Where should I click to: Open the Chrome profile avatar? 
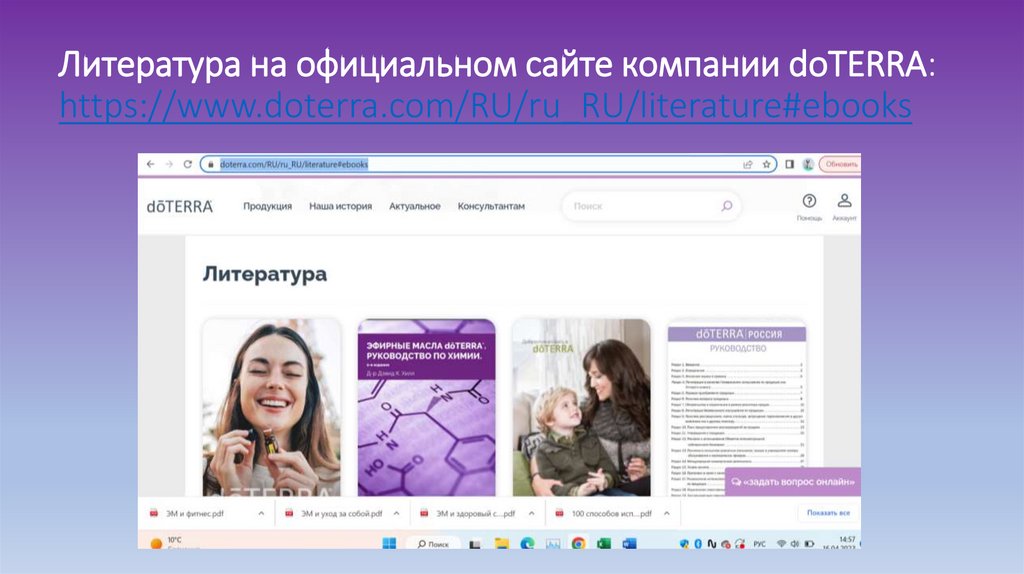(x=808, y=165)
